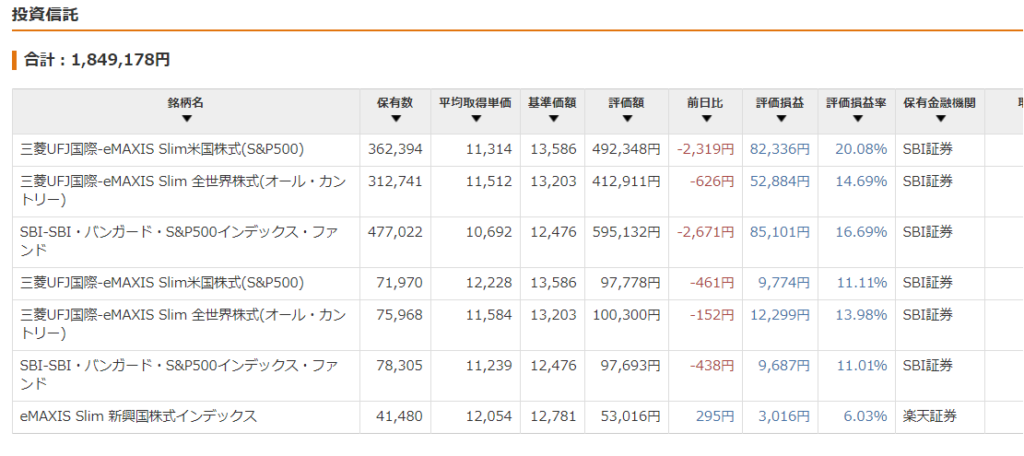Click the 20.08% gain rate
The height and width of the screenshot is (456, 1024).
click(861, 150)
